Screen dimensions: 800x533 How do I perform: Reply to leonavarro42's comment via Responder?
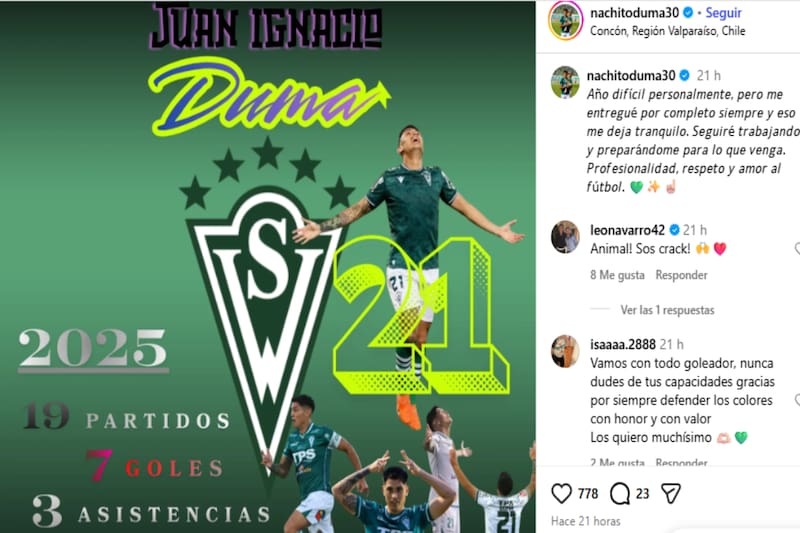pos(681,275)
